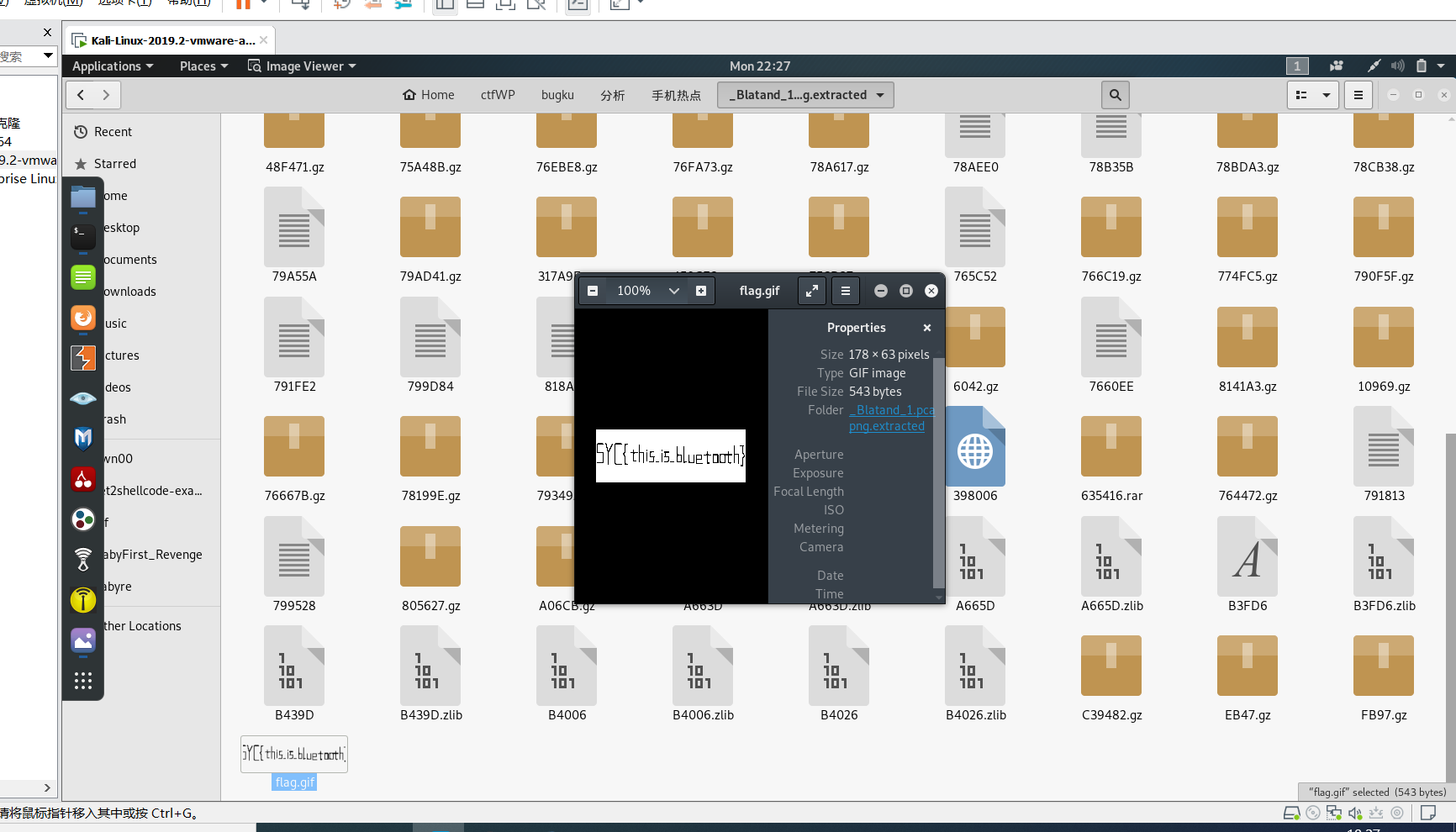Select the FB97.gz archive
Screen dimensions: 1456x832
point(1384,666)
